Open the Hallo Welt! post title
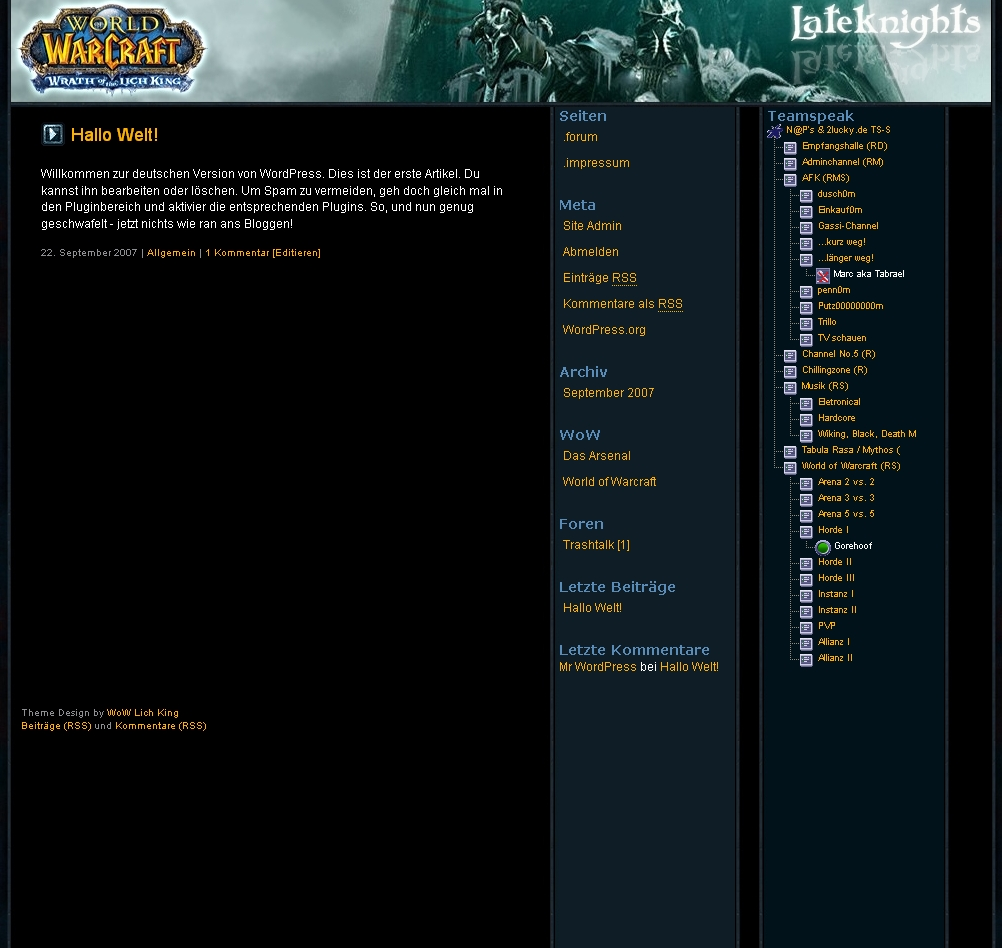The height and width of the screenshot is (948, 1002). coord(114,135)
